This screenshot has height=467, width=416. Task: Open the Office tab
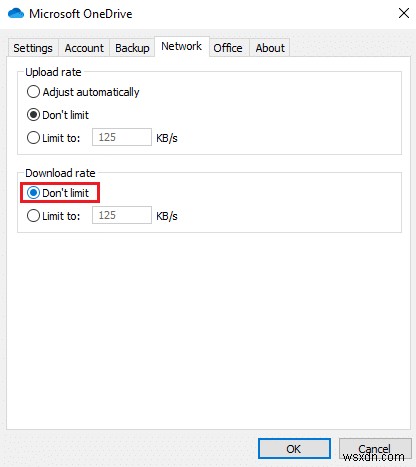pyautogui.click(x=228, y=48)
